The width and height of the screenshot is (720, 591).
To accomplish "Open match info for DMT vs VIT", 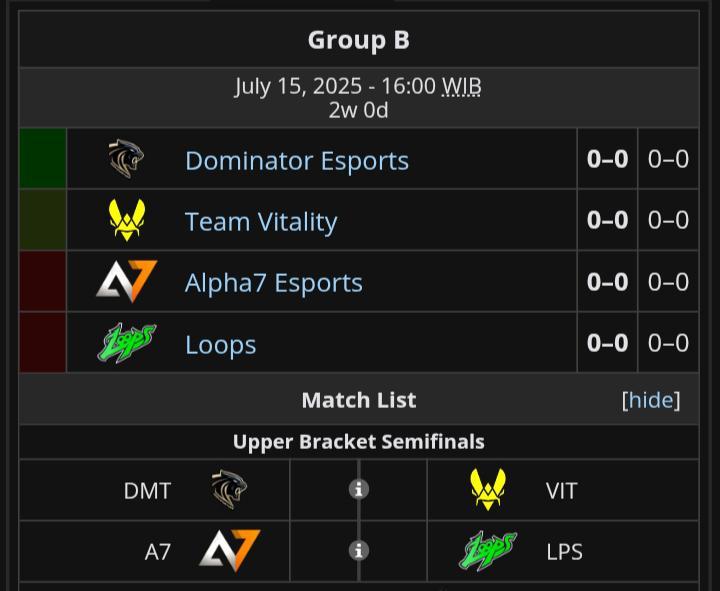I will [x=359, y=490].
